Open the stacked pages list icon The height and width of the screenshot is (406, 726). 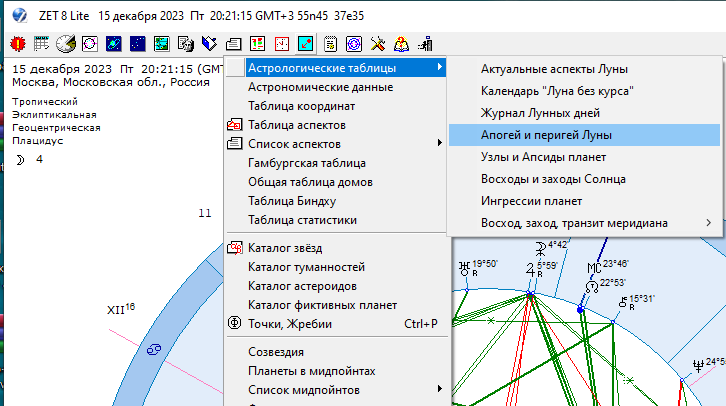(x=233, y=44)
